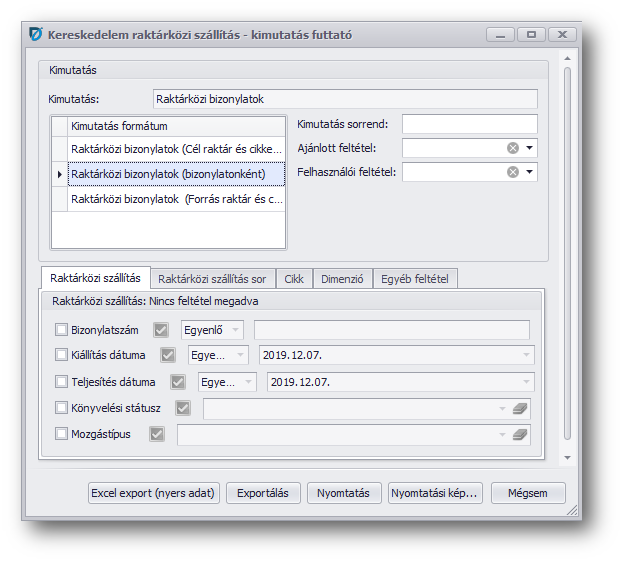Click the Bizonylatszám value input field

click(392, 330)
